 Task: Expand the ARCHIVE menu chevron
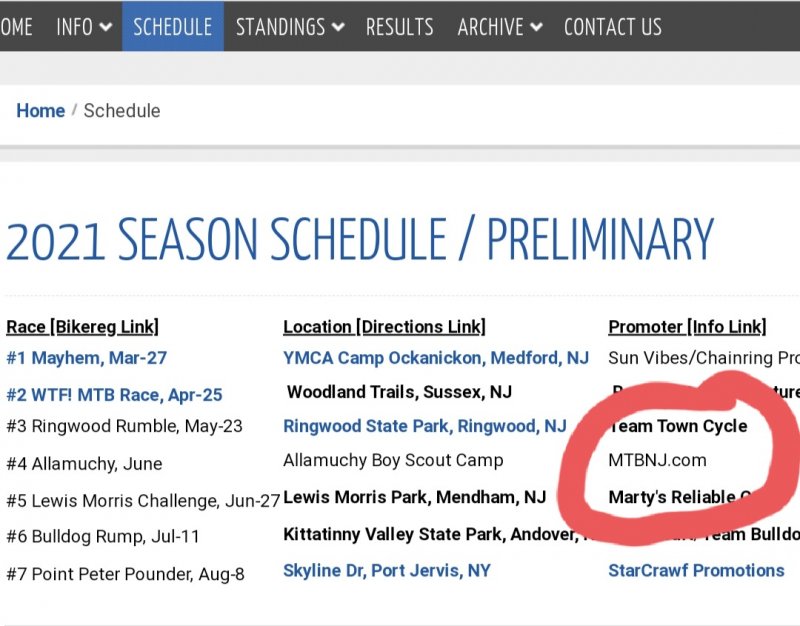tap(535, 28)
